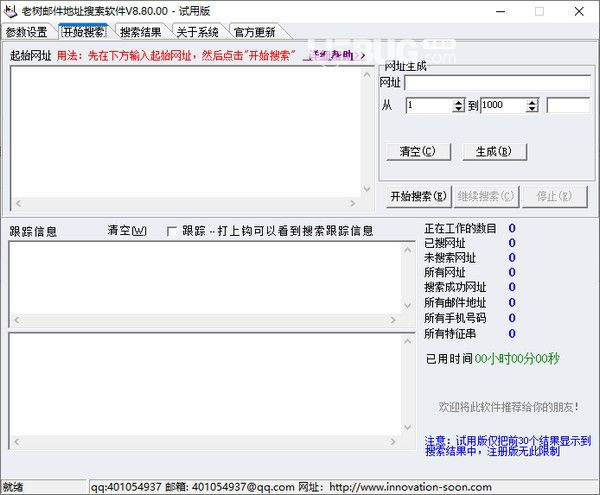Click the detailed help link after usage text

point(335,56)
